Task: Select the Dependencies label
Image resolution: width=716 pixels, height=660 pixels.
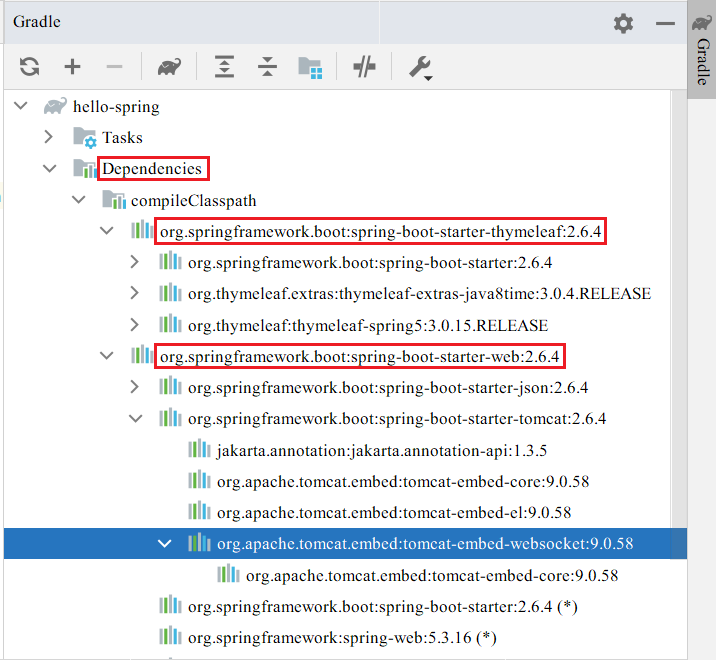Action: (x=152, y=169)
